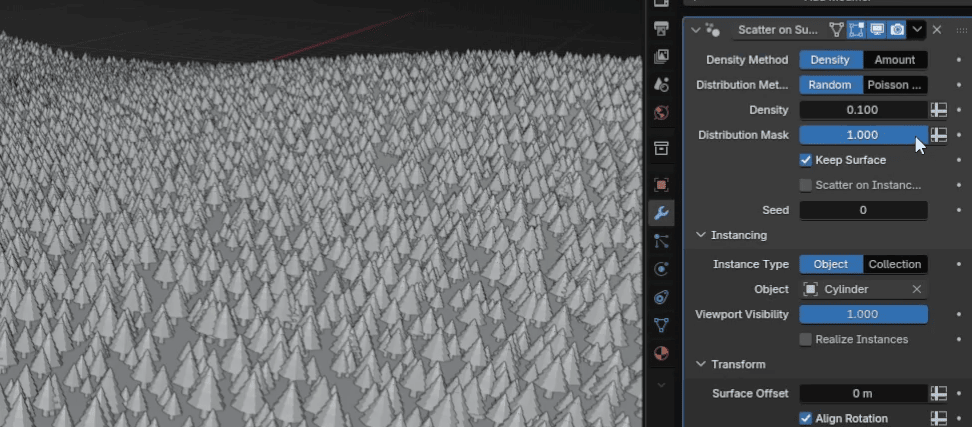Open the Material properties tab
Viewport: 972px width, 427px height.
coord(661,353)
